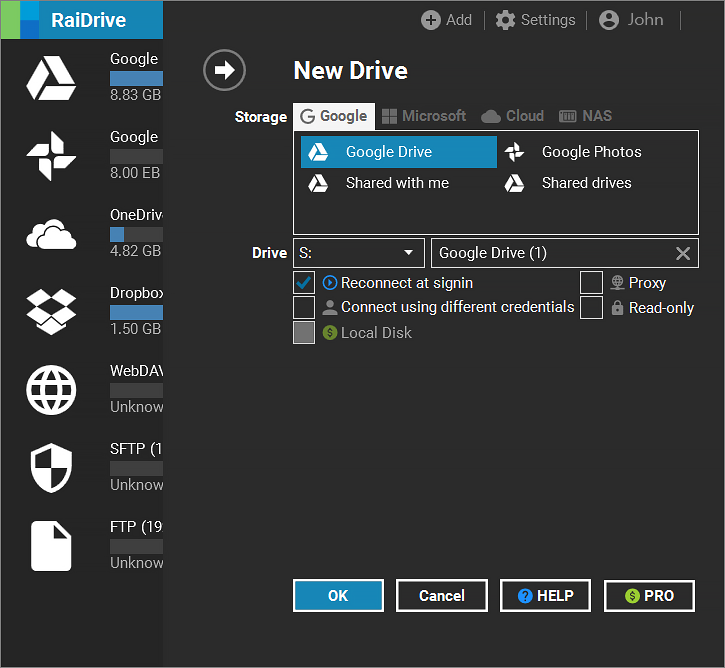Switch to the NAS storage tab
Image resolution: width=725 pixels, height=668 pixels.
[585, 116]
